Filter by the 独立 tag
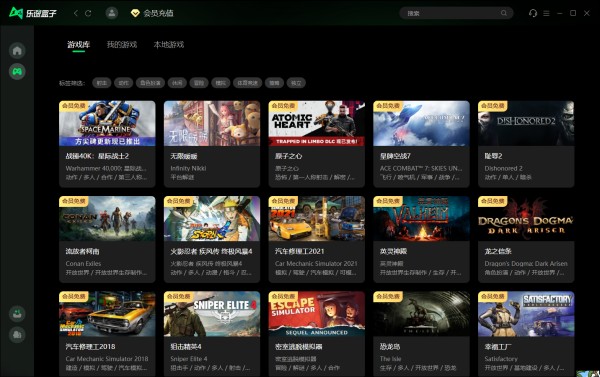The image size is (600, 377). pos(296,83)
